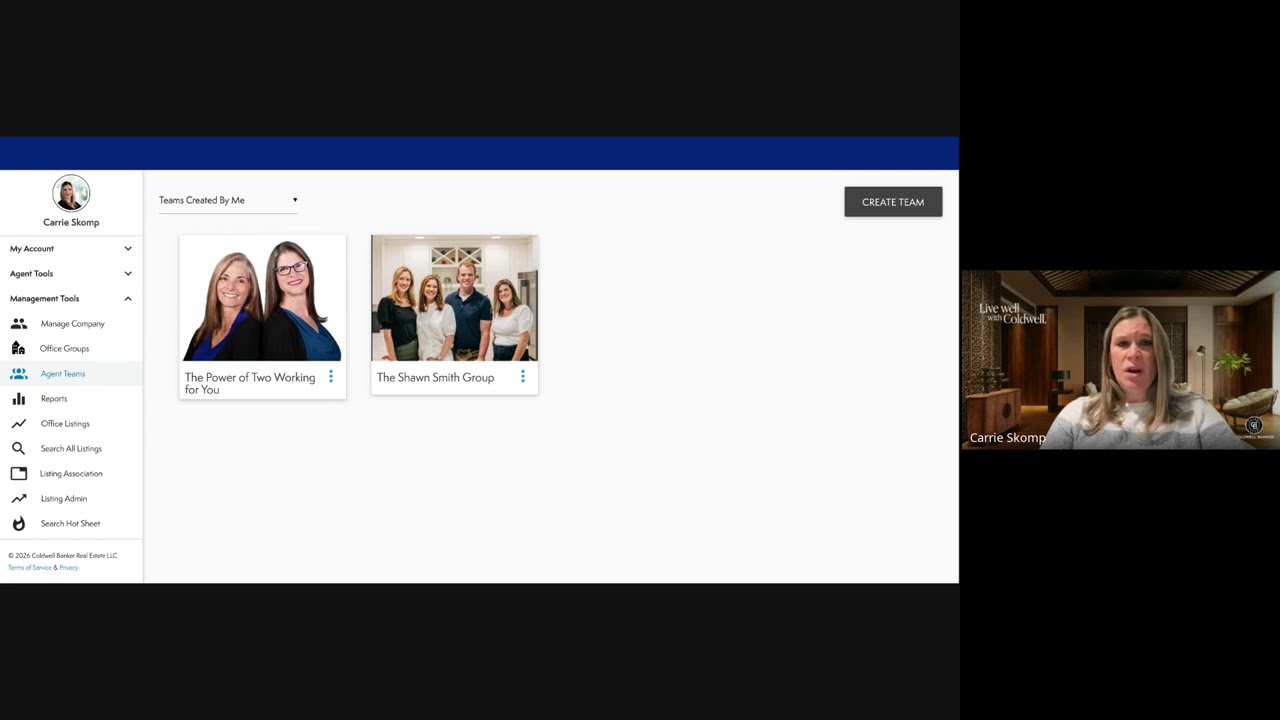Open Office Listings menu item
The image size is (1280, 720).
tap(71, 424)
